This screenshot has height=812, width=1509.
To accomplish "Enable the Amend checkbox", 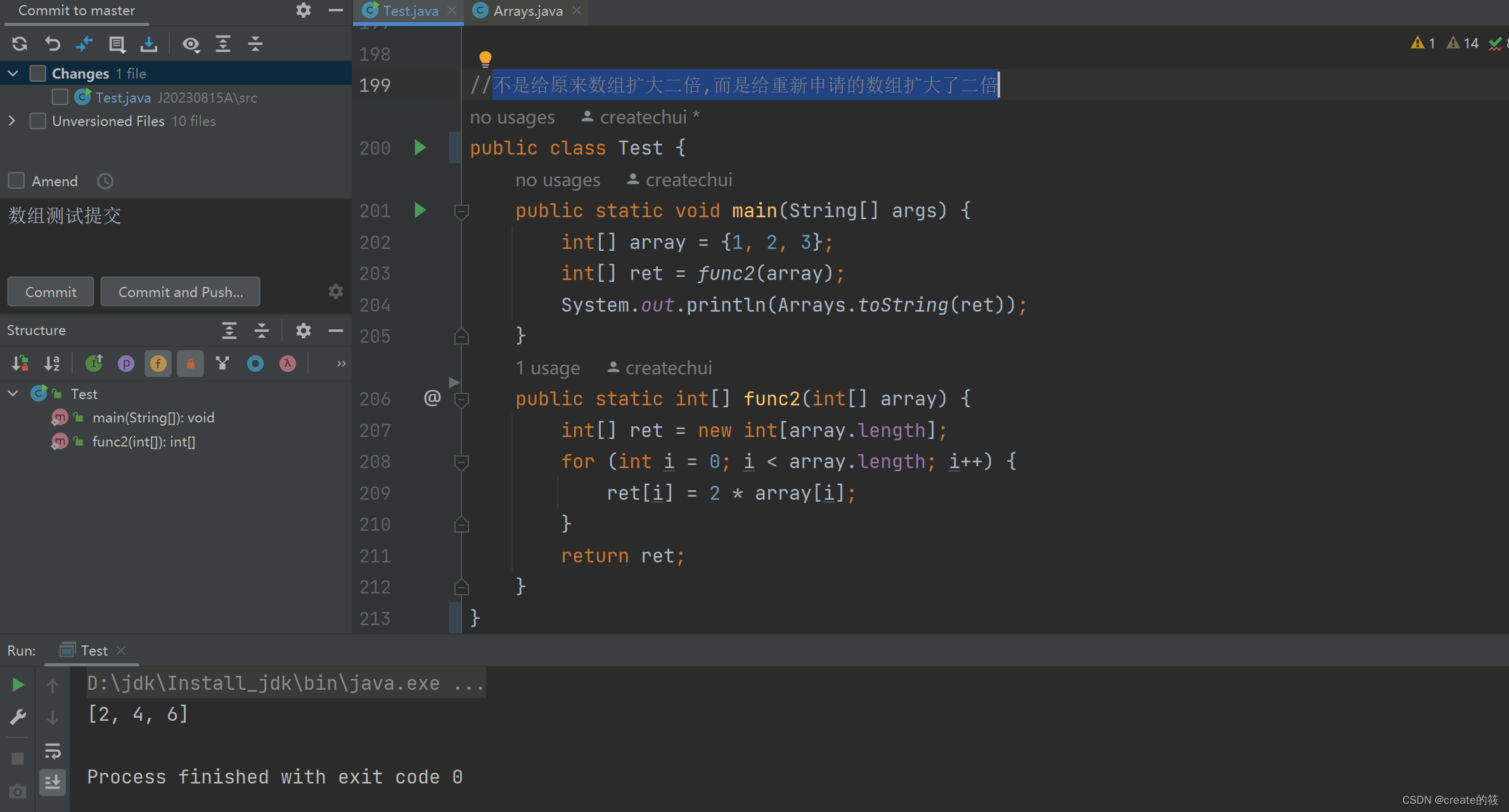I will pos(16,181).
